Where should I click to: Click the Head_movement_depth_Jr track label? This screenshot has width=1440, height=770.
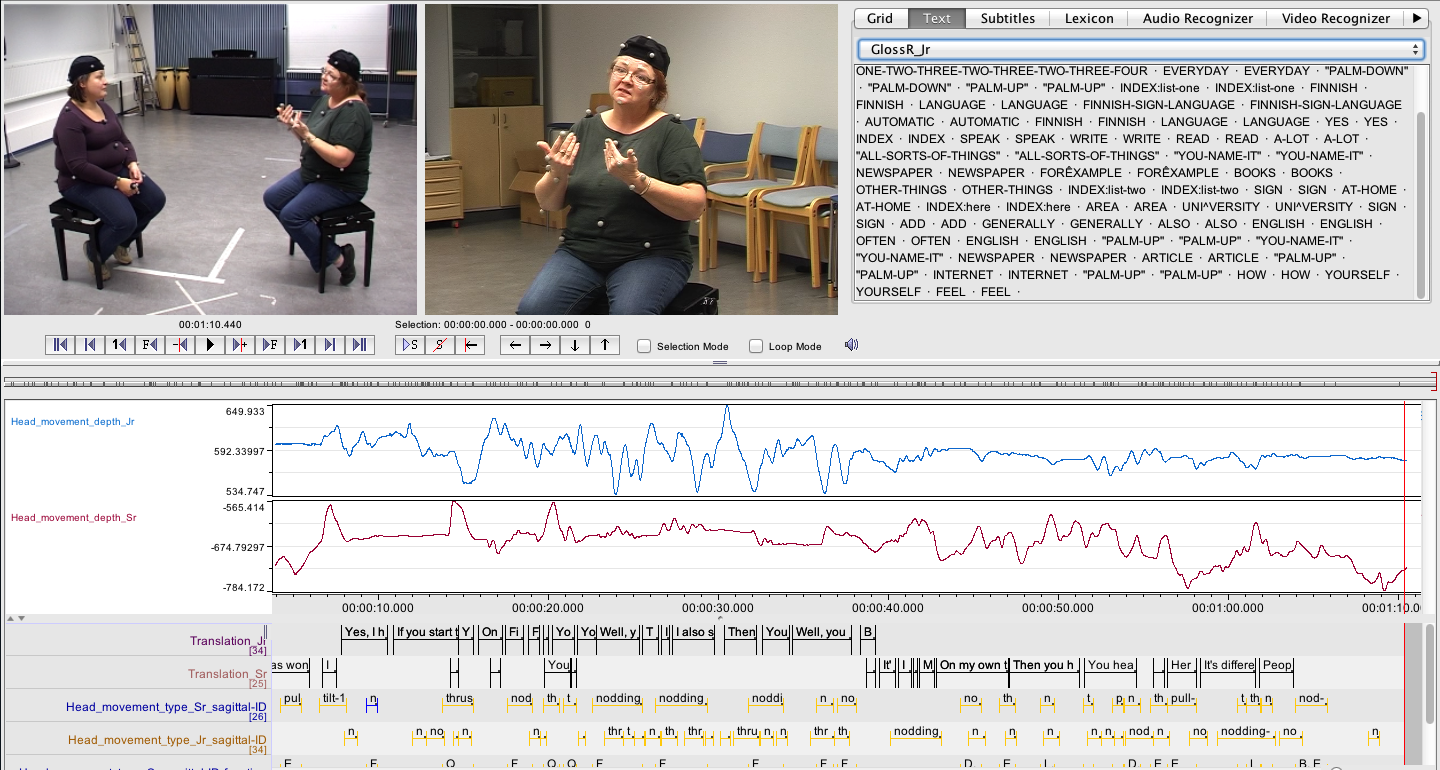pos(73,422)
